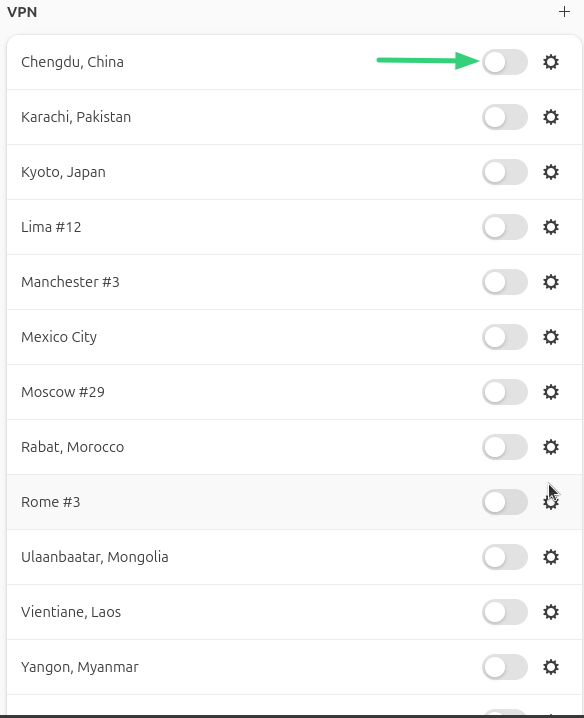Open settings gear for Karachi, Pakistan
This screenshot has width=584, height=718.
coord(551,117)
